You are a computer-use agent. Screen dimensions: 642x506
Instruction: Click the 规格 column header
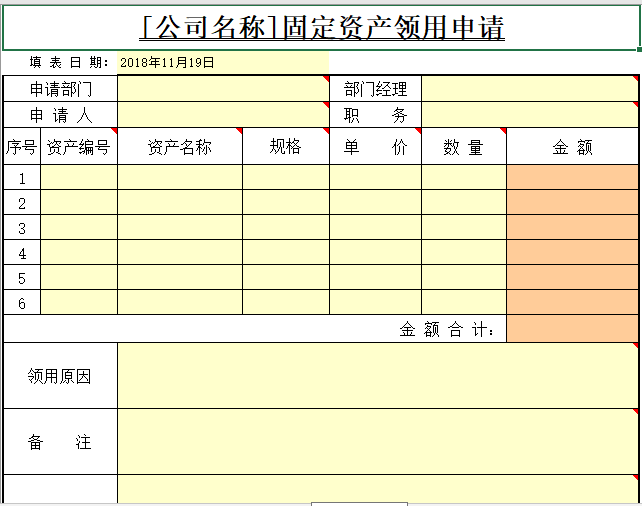286,147
